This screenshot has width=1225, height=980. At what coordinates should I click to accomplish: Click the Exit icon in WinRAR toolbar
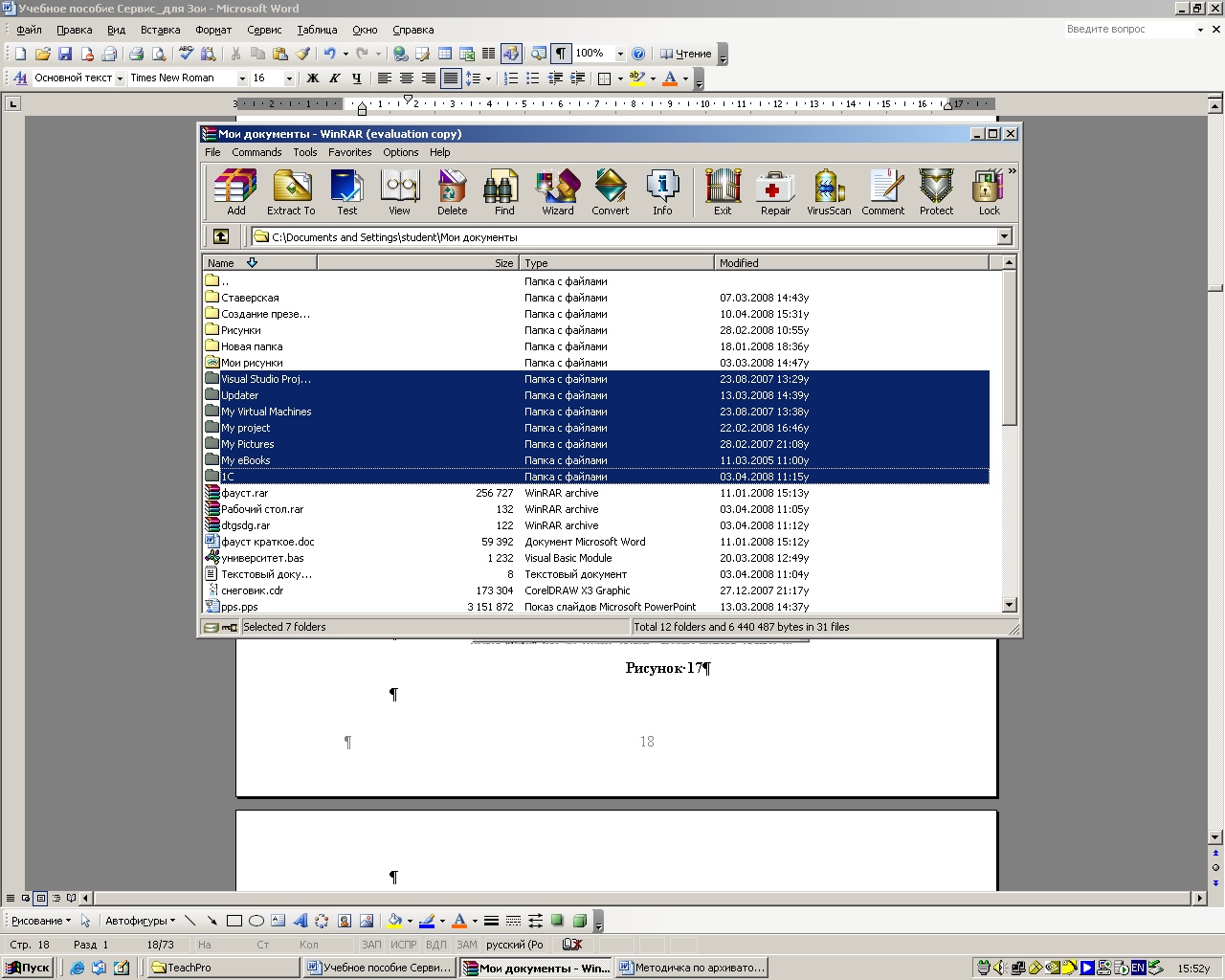click(x=723, y=192)
